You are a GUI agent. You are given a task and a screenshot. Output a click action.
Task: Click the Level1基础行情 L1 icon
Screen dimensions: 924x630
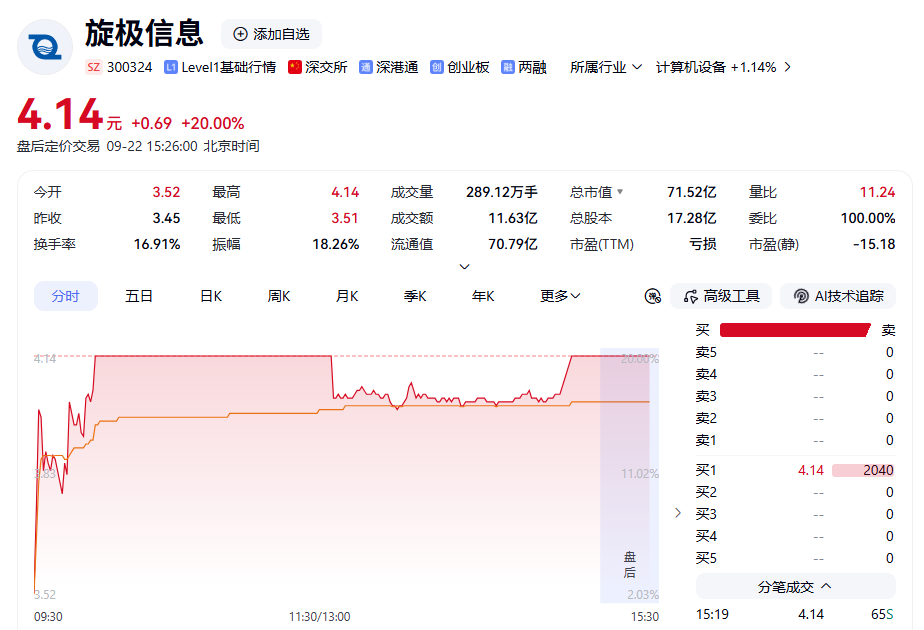click(171, 67)
